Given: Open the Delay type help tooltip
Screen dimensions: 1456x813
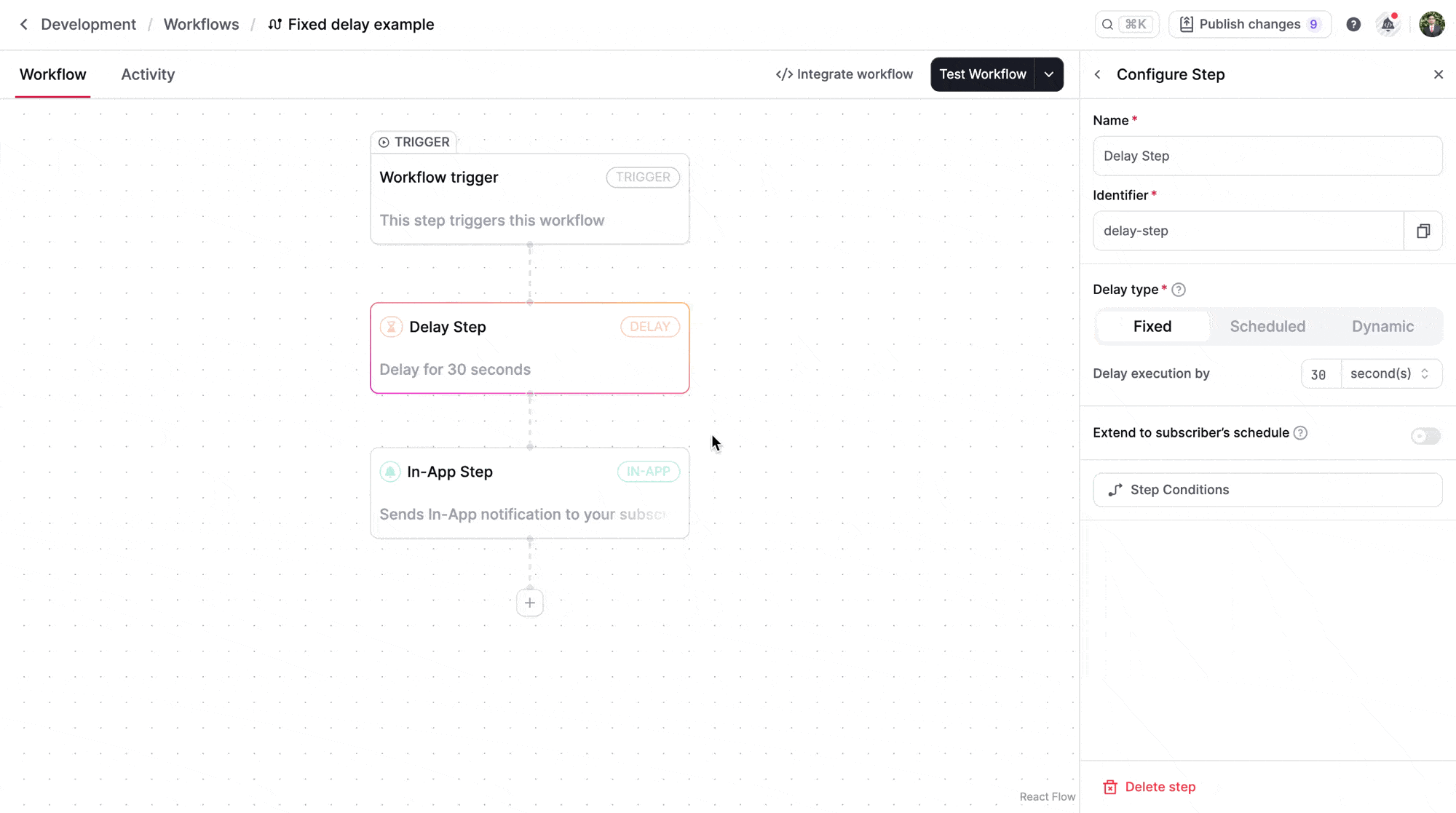Looking at the screenshot, I should 1179,289.
